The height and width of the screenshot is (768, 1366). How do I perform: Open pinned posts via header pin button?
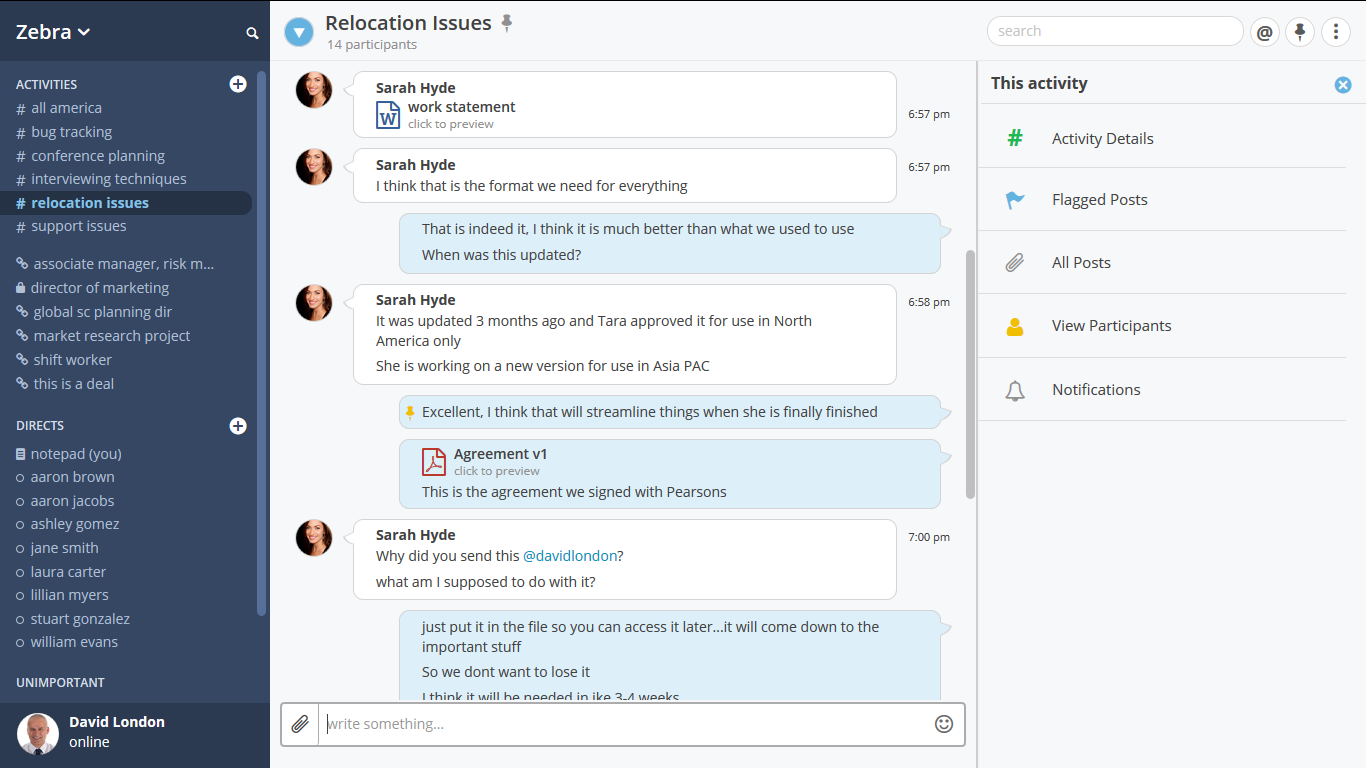pyautogui.click(x=1300, y=32)
